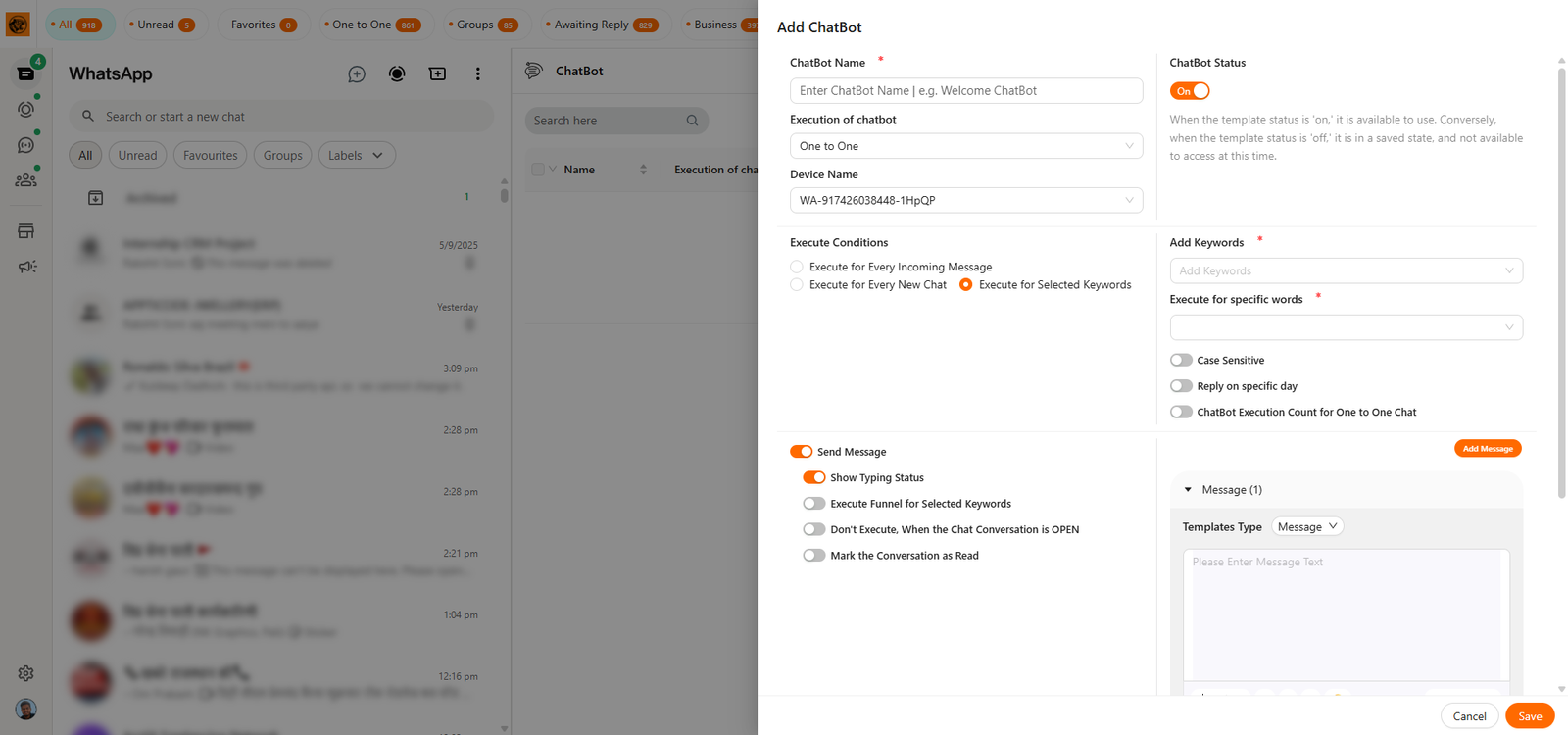Open Status updates in left sidebar
1568x735 pixels.
[x=26, y=109]
